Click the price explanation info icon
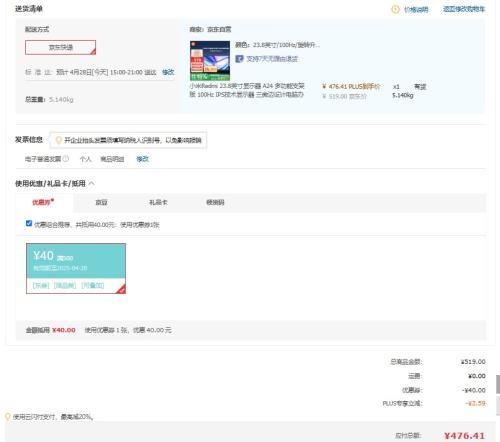The image size is (500, 442). 395,9
